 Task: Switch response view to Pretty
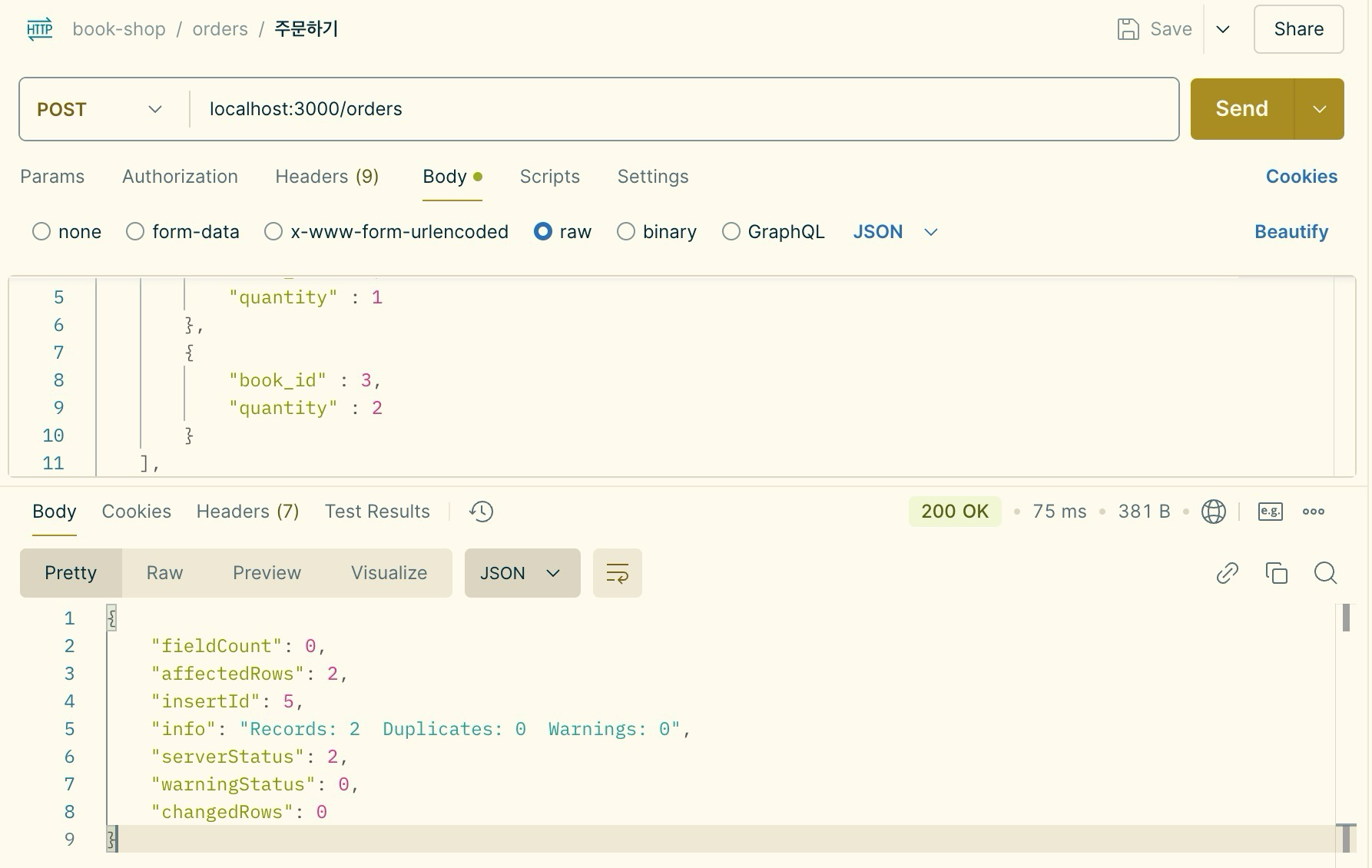pyautogui.click(x=71, y=573)
